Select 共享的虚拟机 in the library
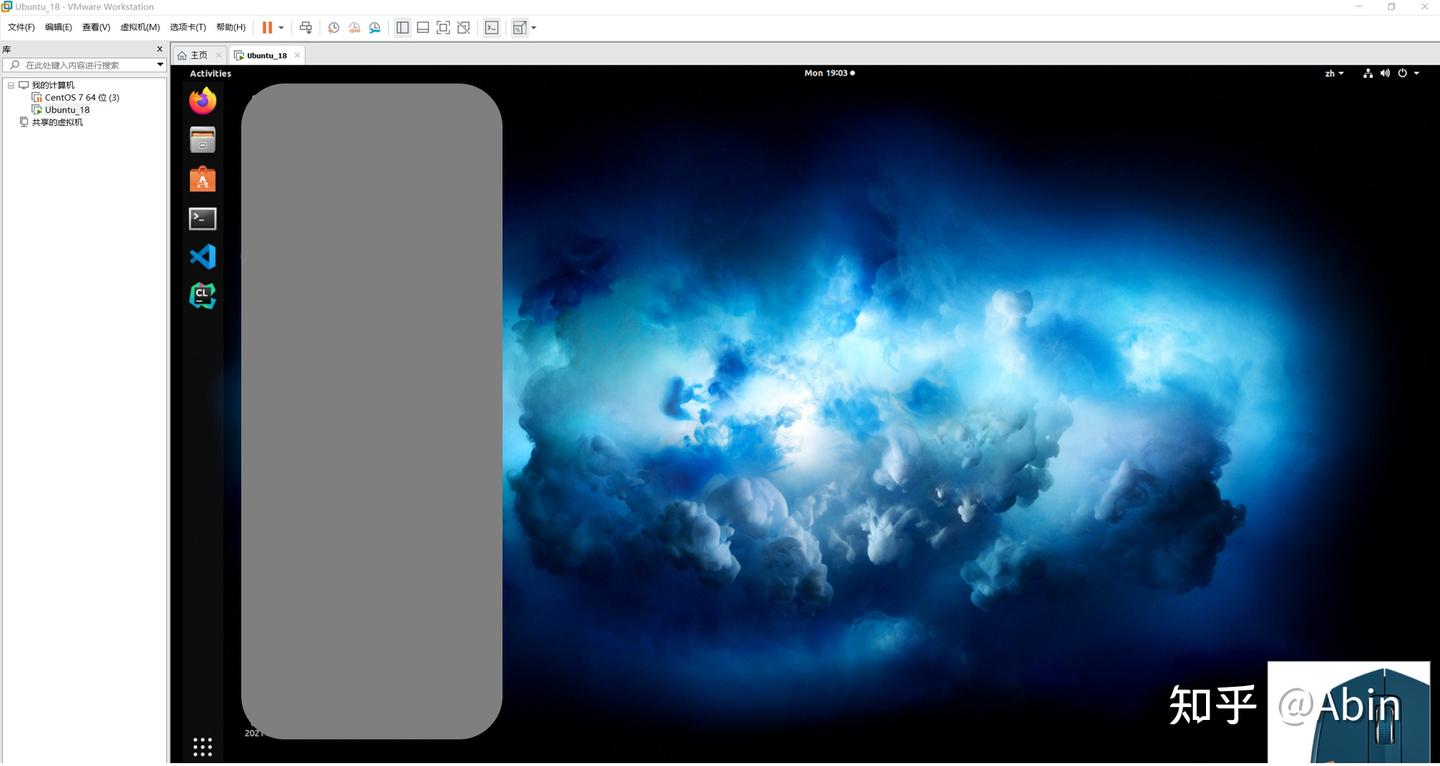 (x=57, y=122)
